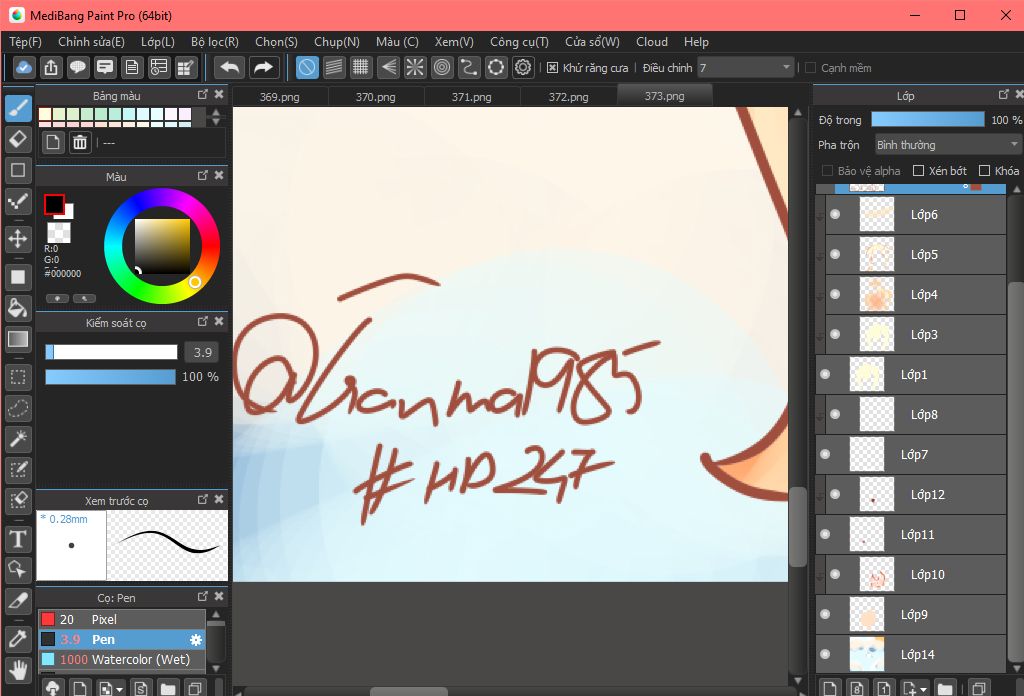The height and width of the screenshot is (696, 1024).
Task: Toggle the Khử răng cưa anti-aliasing checkbox
Action: click(x=552, y=68)
